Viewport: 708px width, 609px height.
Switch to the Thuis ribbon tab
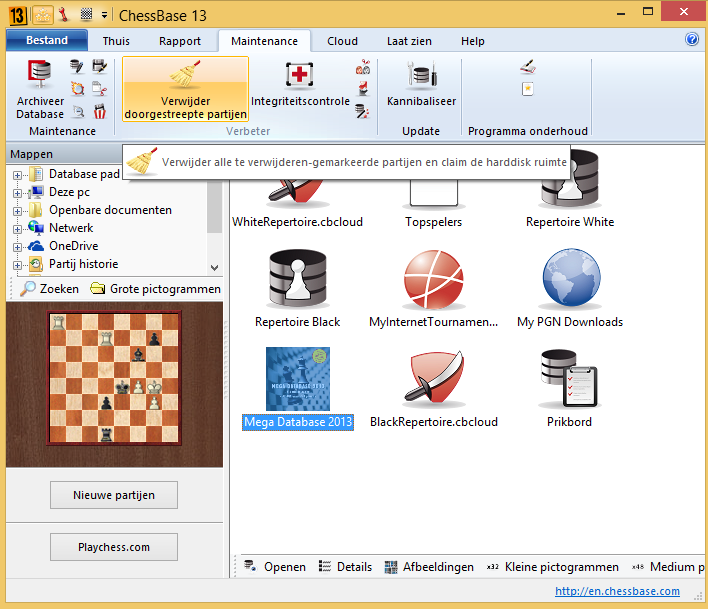click(116, 41)
